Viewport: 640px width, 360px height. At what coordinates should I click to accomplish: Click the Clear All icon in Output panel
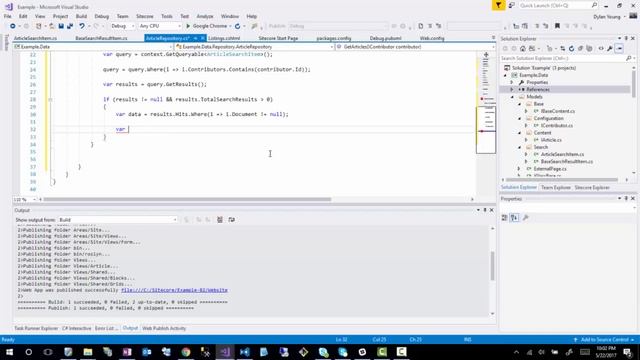pyautogui.click(x=220, y=220)
